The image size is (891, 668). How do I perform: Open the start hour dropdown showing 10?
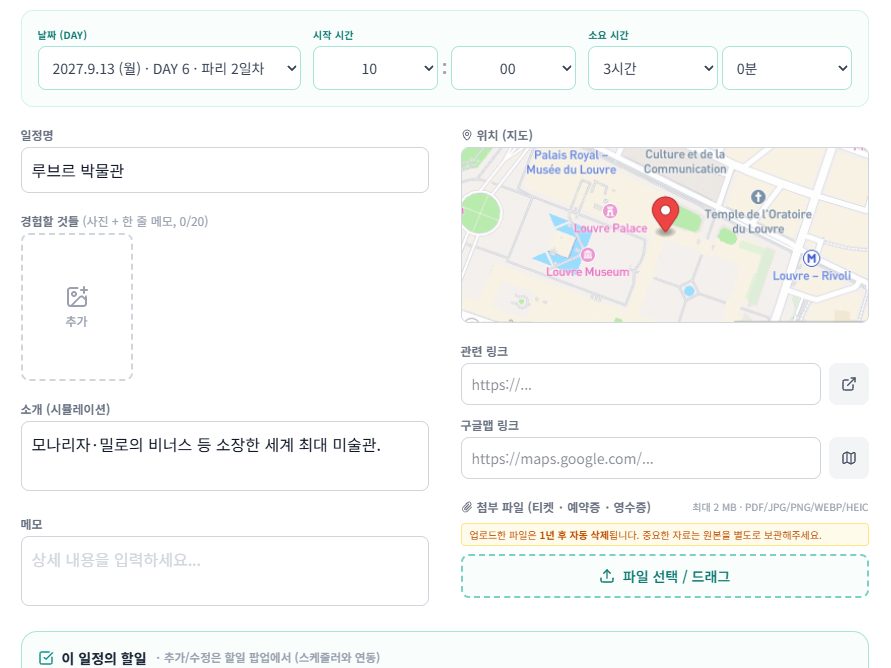(375, 68)
